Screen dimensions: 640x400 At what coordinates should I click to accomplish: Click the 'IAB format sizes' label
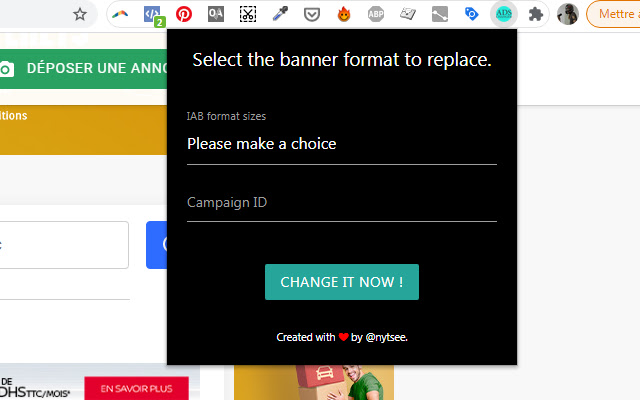point(226,116)
